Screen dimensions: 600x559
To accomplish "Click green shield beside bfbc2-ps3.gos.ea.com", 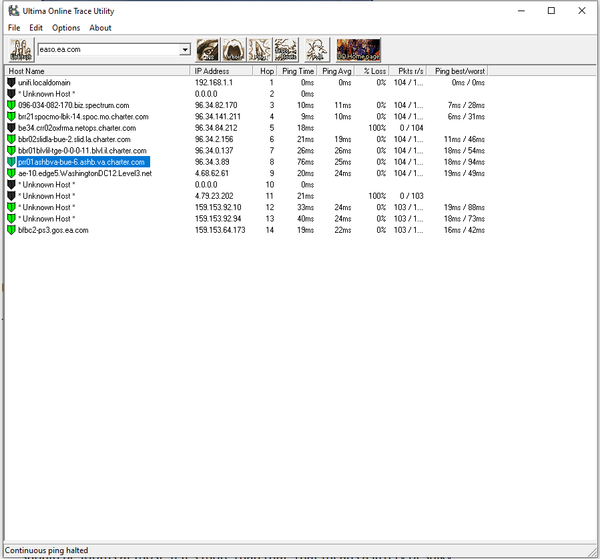I will [x=11, y=230].
